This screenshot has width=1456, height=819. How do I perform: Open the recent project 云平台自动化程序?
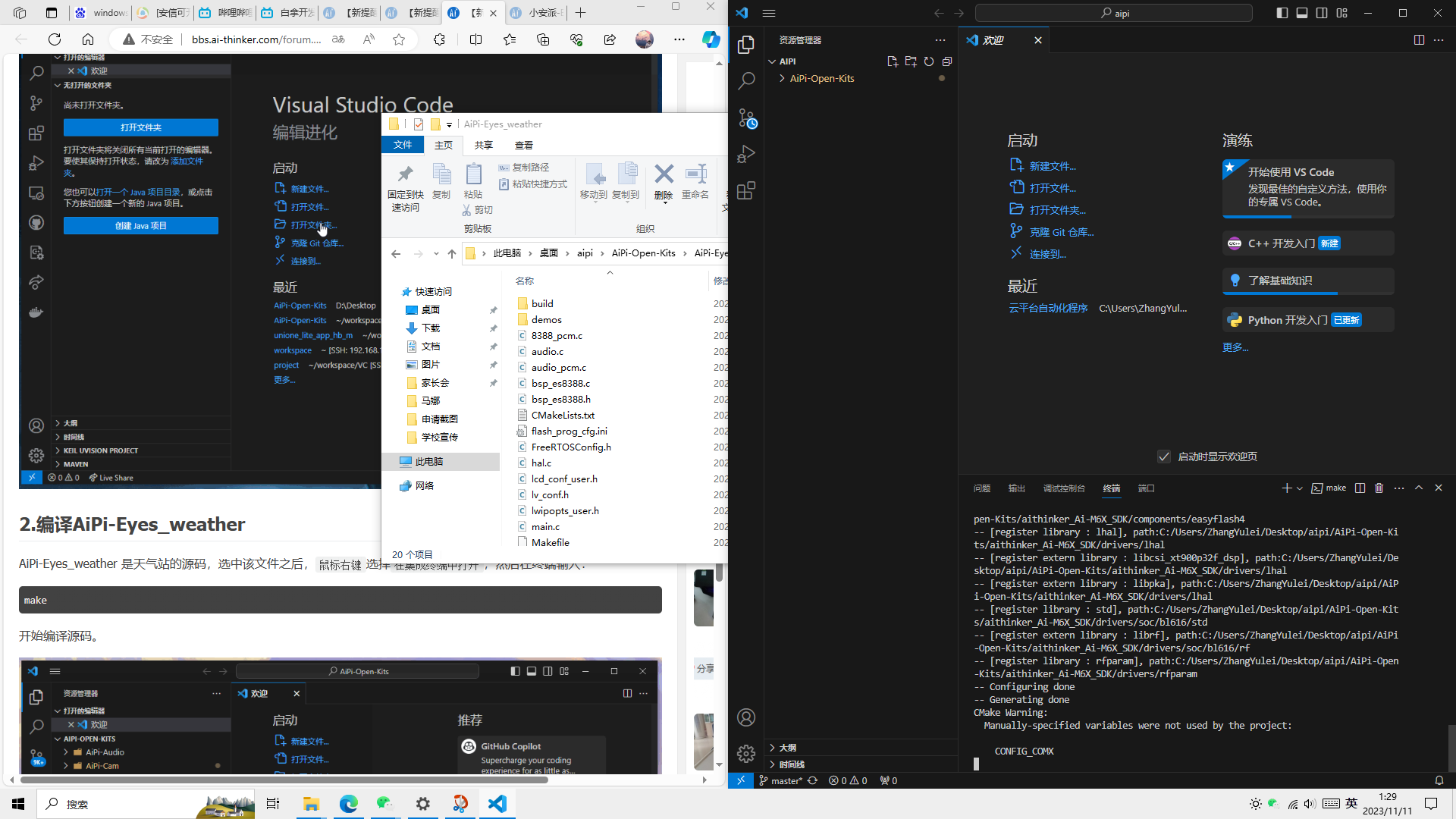[1048, 308]
